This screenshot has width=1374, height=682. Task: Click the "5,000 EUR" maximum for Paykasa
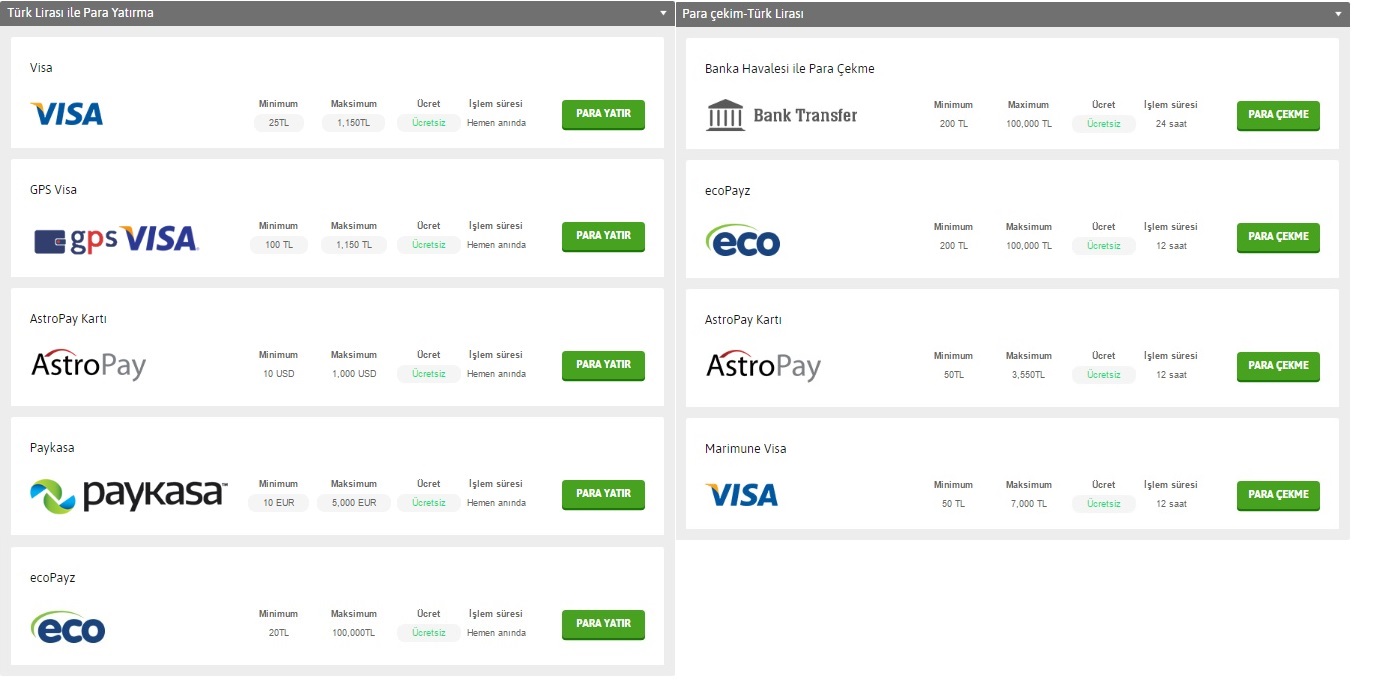point(354,503)
